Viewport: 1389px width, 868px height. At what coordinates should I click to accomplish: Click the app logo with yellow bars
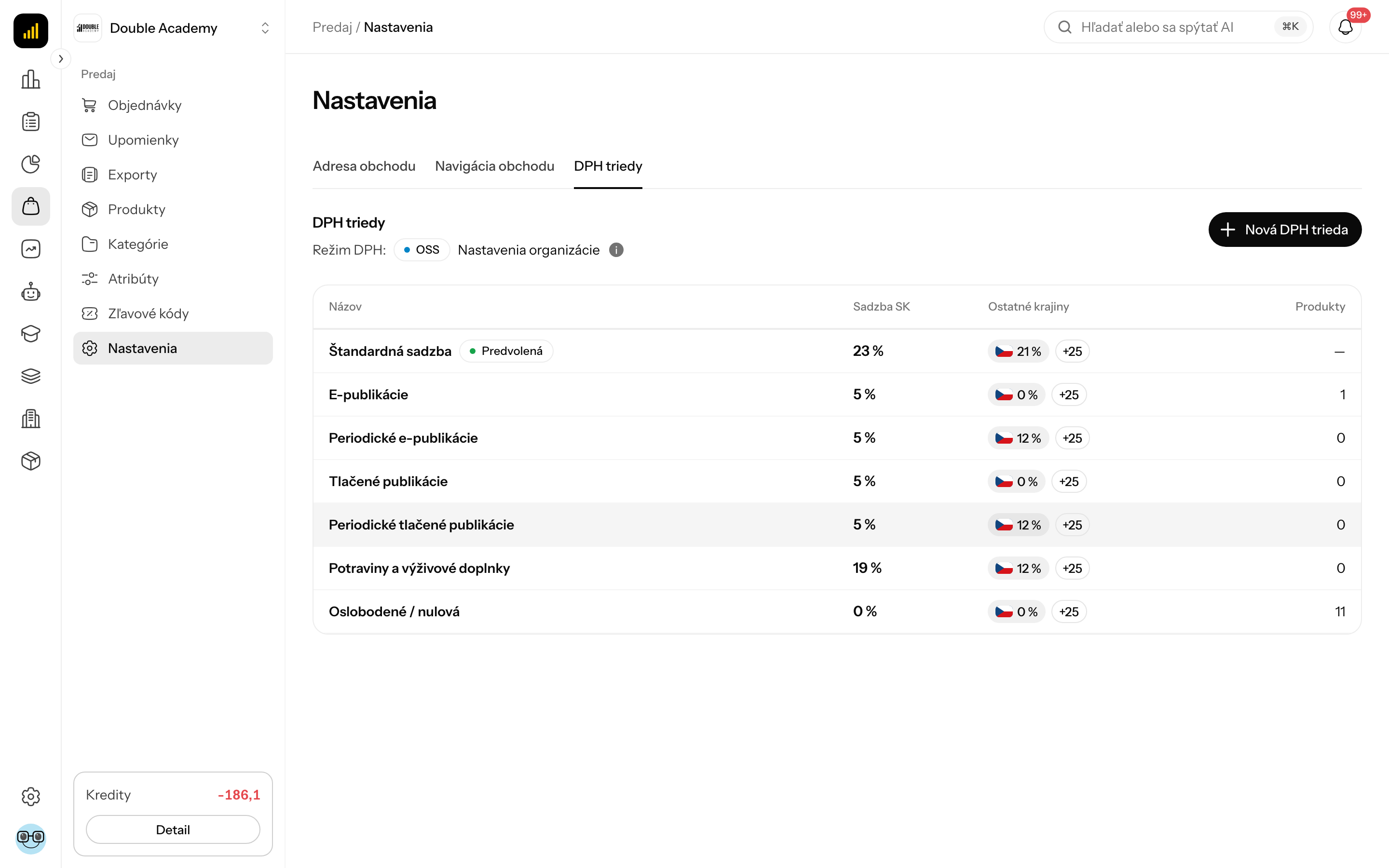tap(30, 30)
